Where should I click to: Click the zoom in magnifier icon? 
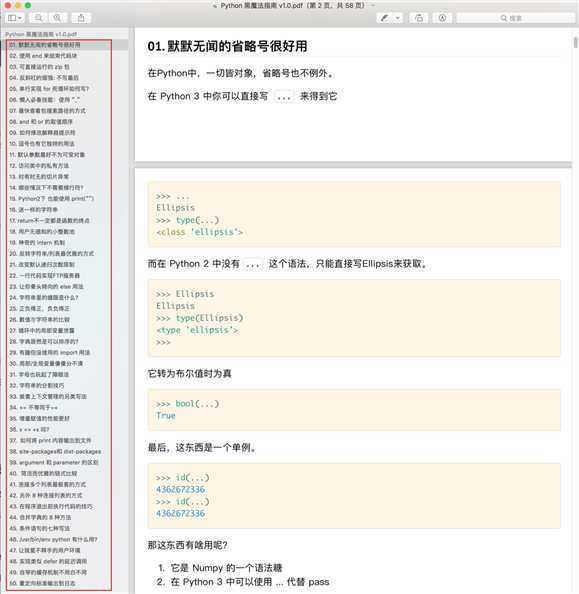click(58, 18)
